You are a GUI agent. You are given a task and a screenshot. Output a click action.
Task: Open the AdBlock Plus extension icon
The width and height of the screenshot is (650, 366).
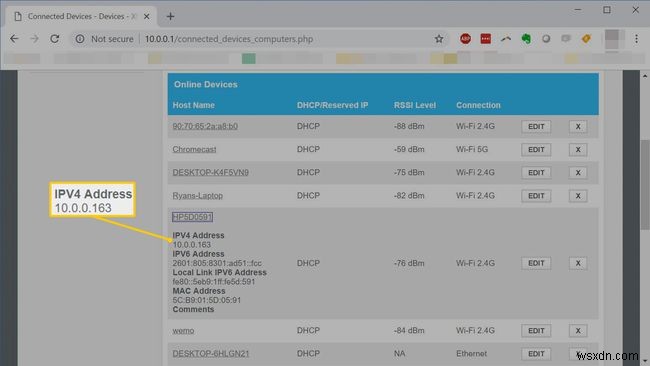pyautogui.click(x=465, y=39)
